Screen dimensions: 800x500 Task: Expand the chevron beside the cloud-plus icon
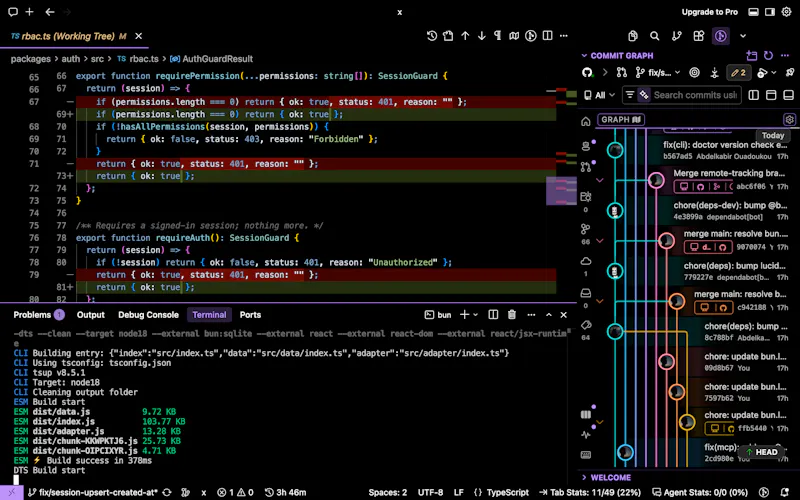point(773,73)
